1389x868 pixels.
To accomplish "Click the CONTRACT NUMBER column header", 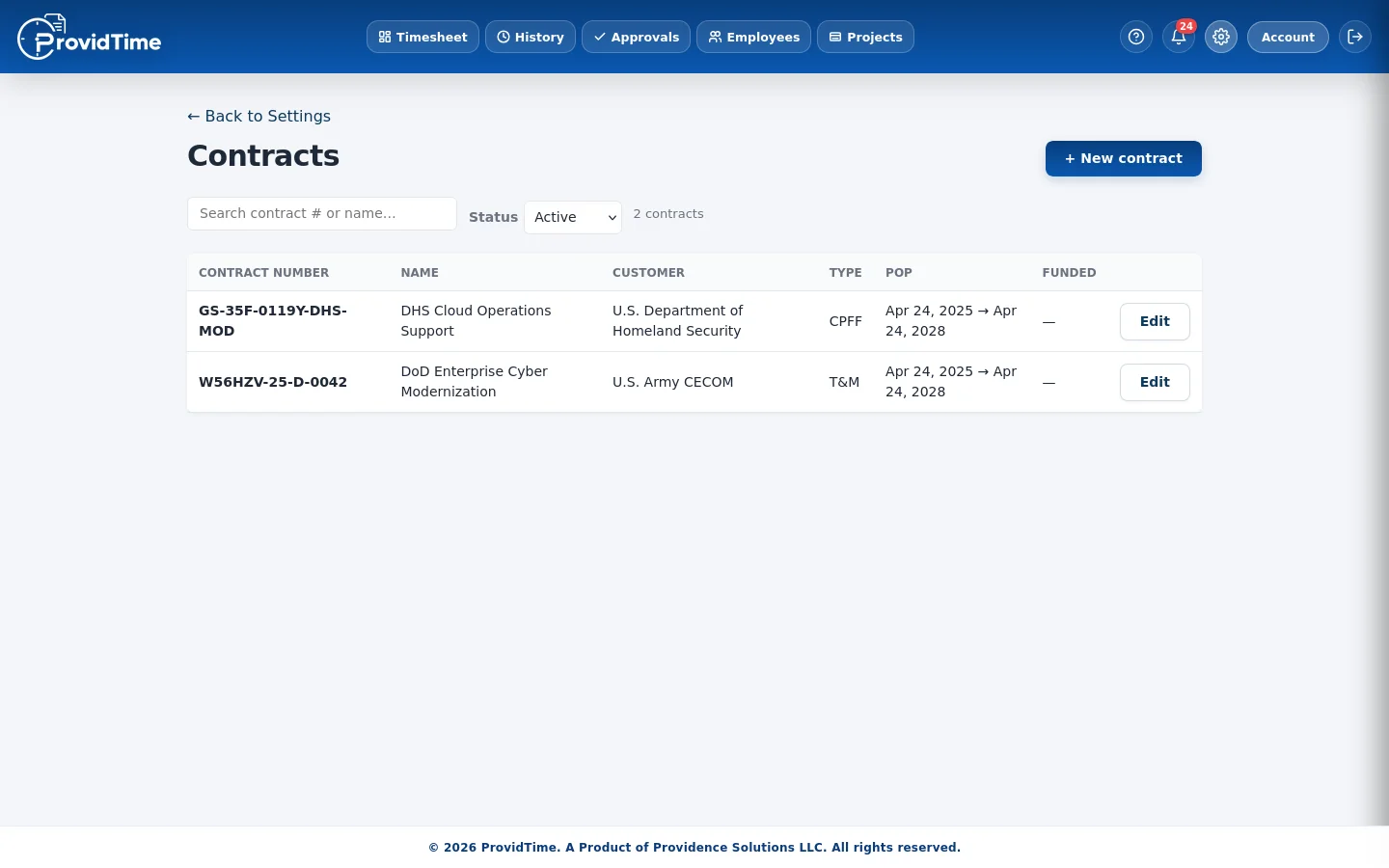I will [x=263, y=273].
